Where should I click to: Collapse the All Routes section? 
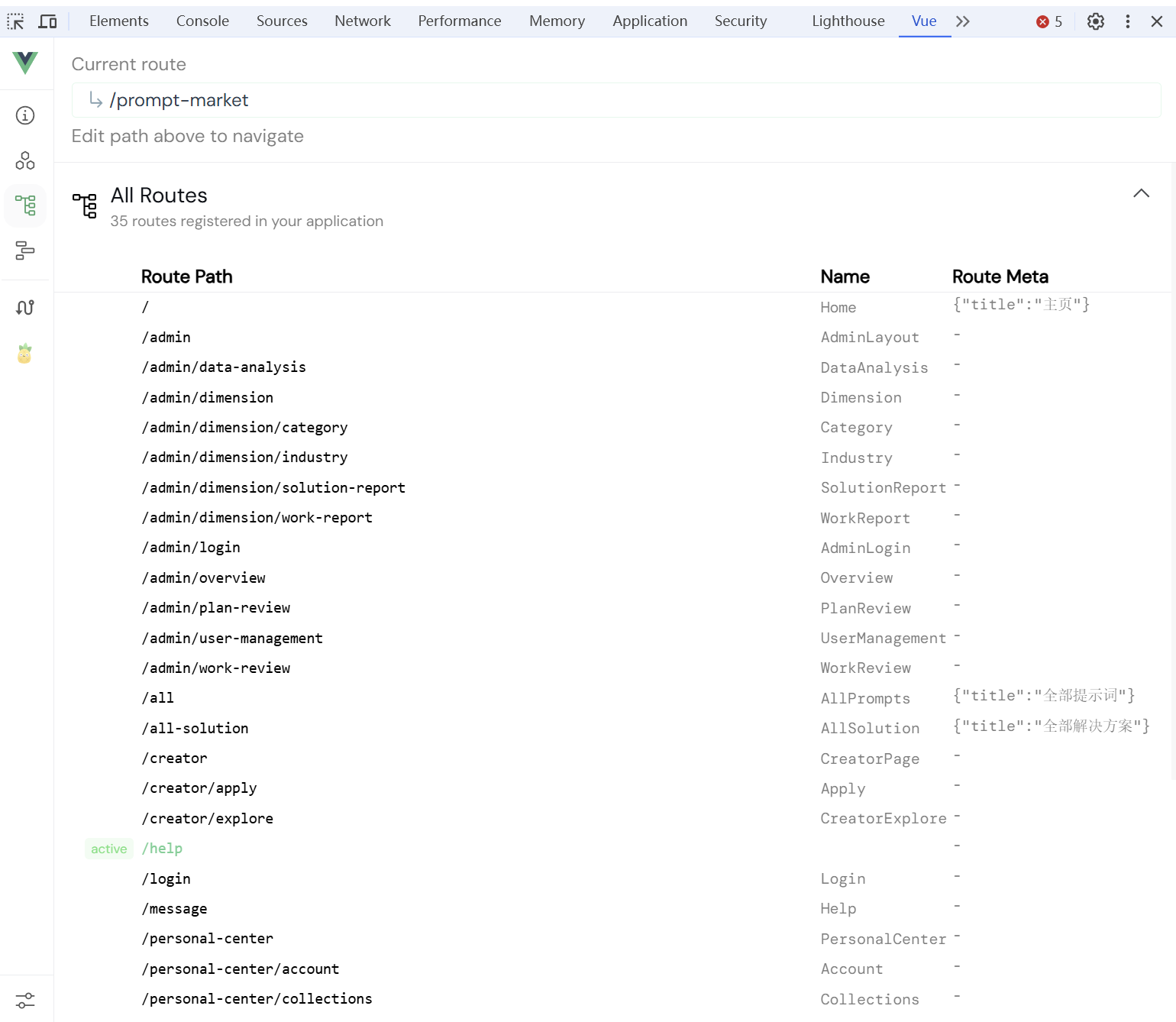(1141, 193)
